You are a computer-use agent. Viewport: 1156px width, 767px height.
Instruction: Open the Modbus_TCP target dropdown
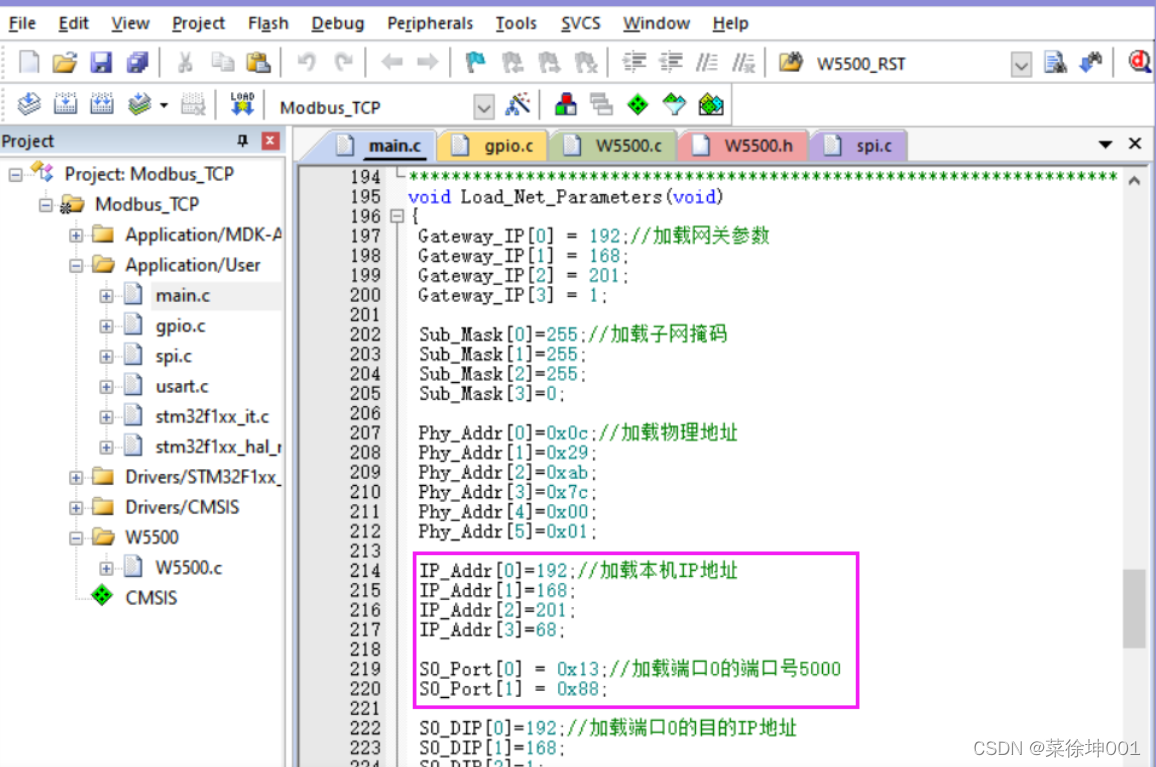click(484, 108)
